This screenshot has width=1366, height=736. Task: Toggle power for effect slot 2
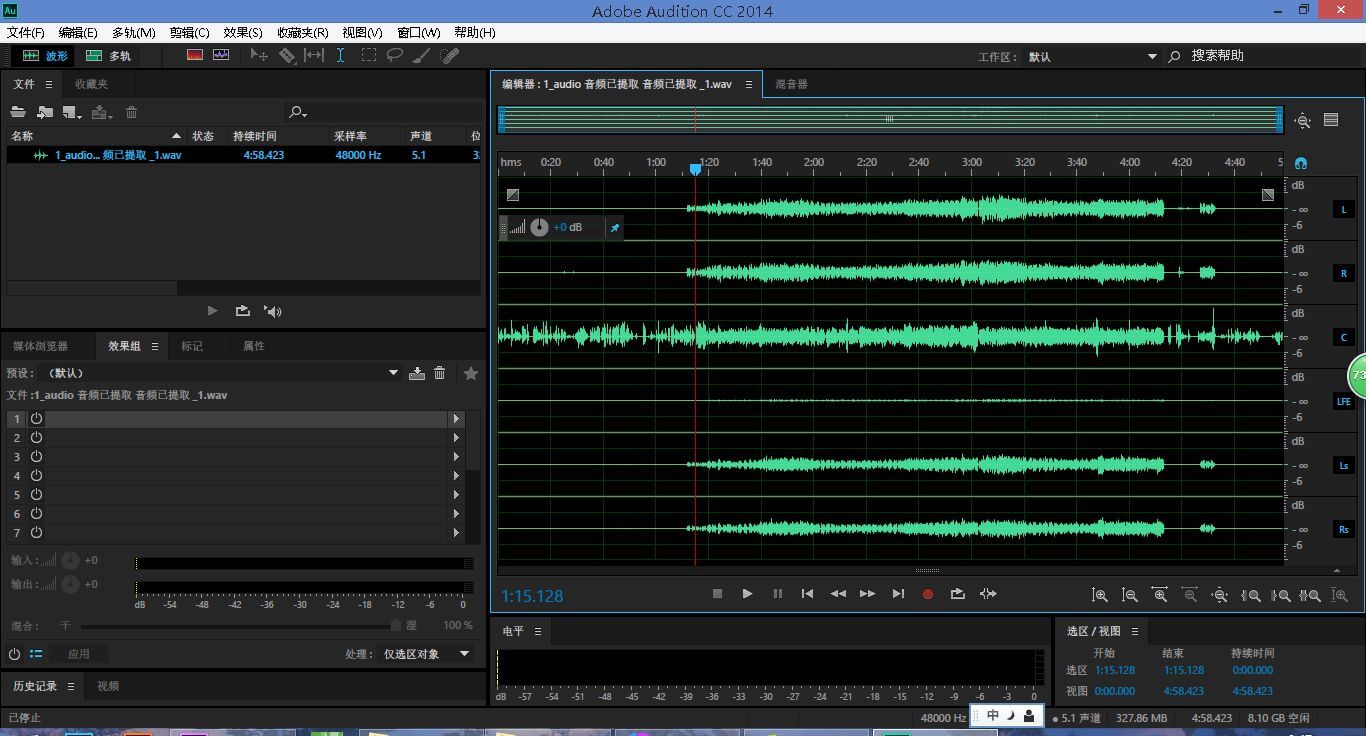36,438
